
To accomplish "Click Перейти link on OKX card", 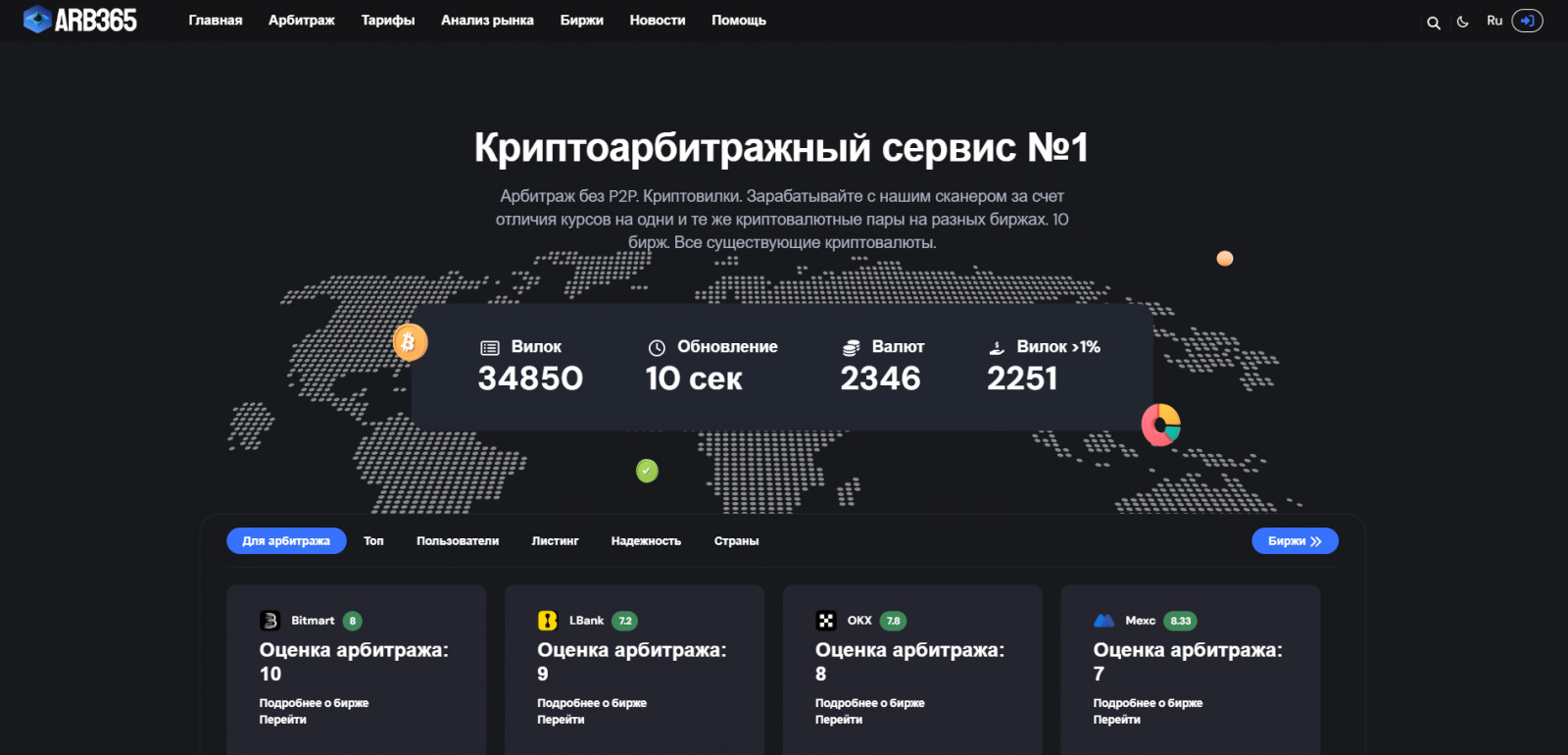I will 839,720.
